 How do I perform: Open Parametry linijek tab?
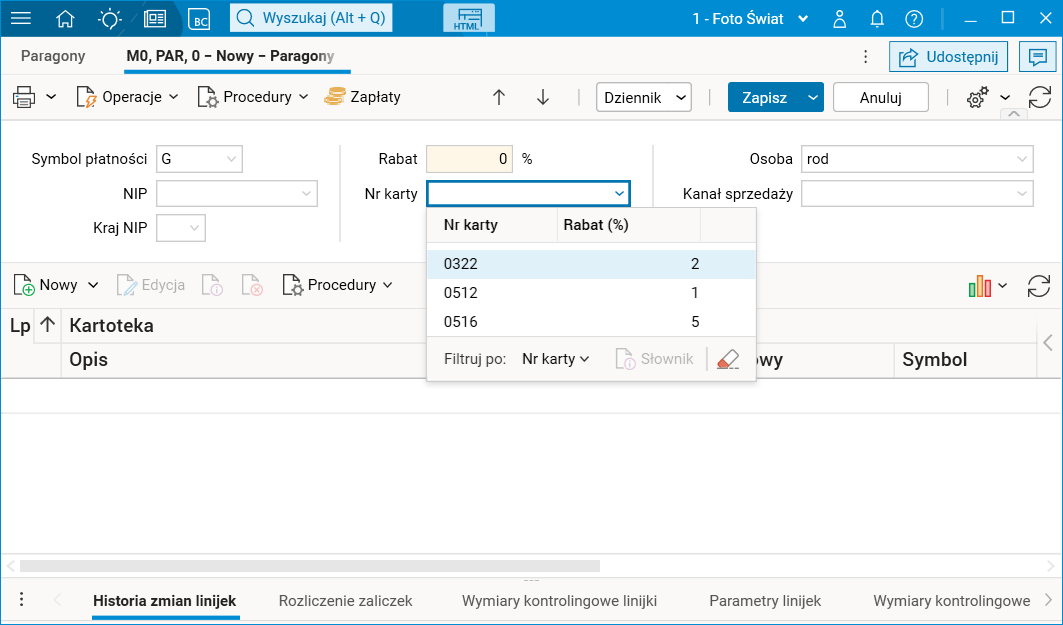[765, 601]
